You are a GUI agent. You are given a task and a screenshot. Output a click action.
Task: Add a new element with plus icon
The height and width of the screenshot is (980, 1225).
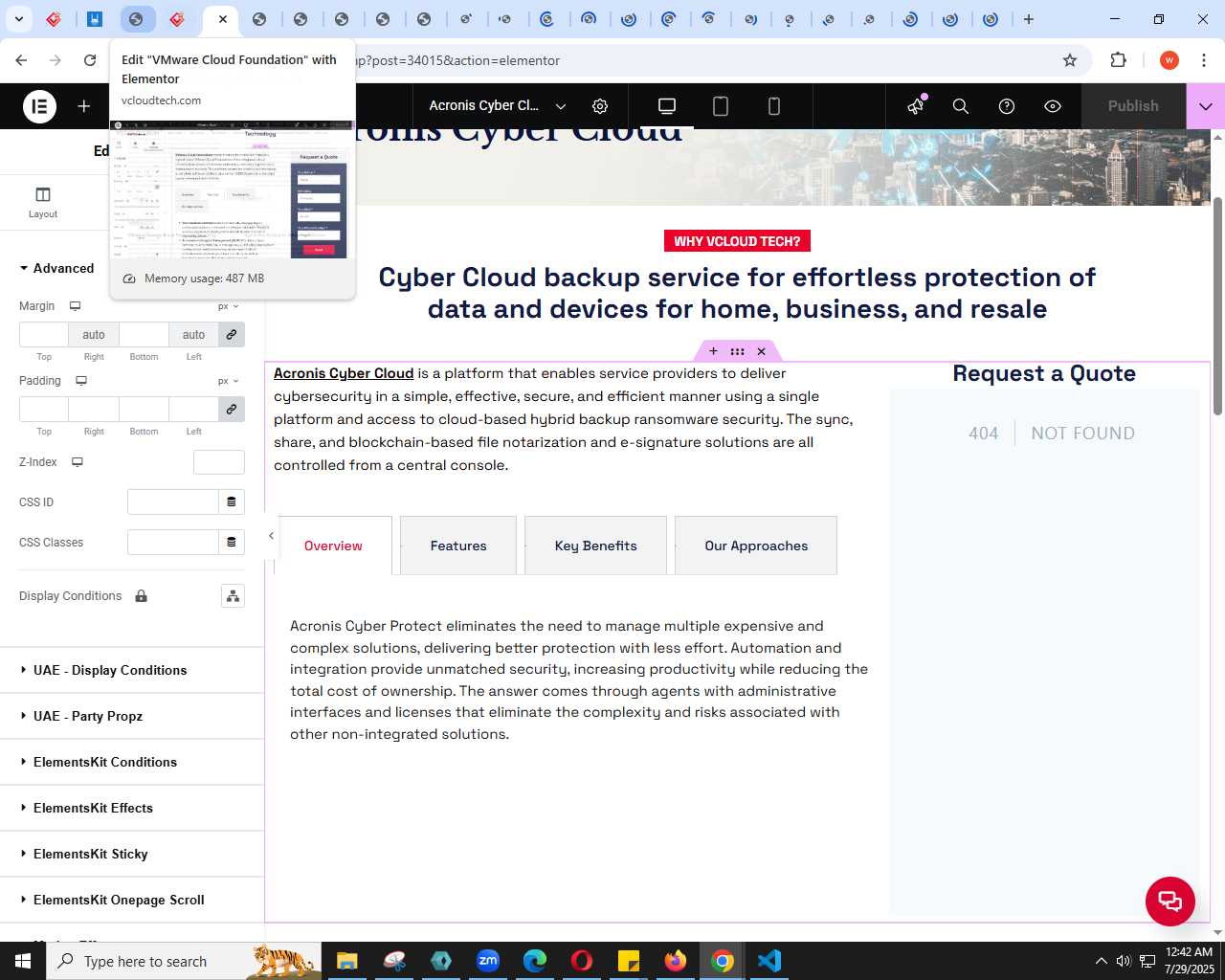pyautogui.click(x=84, y=106)
